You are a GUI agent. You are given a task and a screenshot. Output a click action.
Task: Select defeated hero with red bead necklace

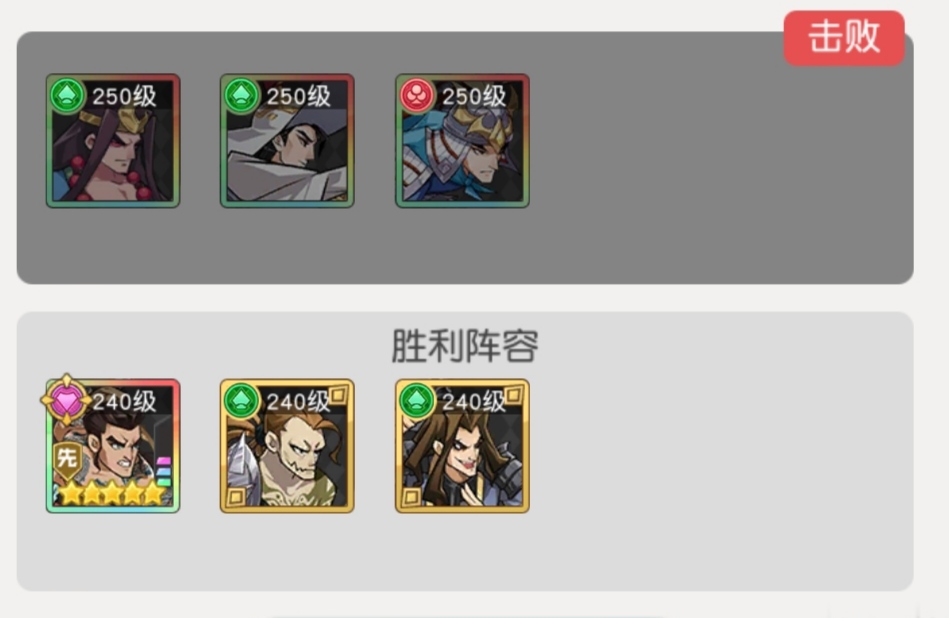click(113, 140)
